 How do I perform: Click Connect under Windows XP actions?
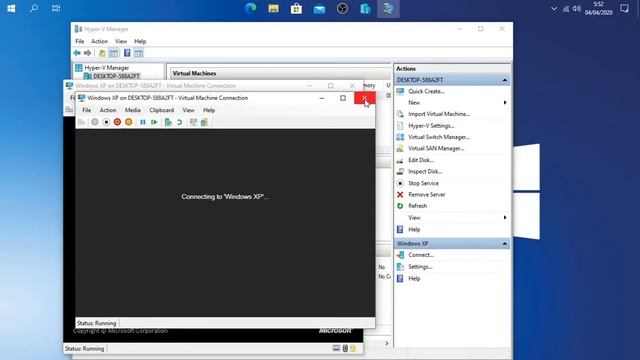click(421, 255)
